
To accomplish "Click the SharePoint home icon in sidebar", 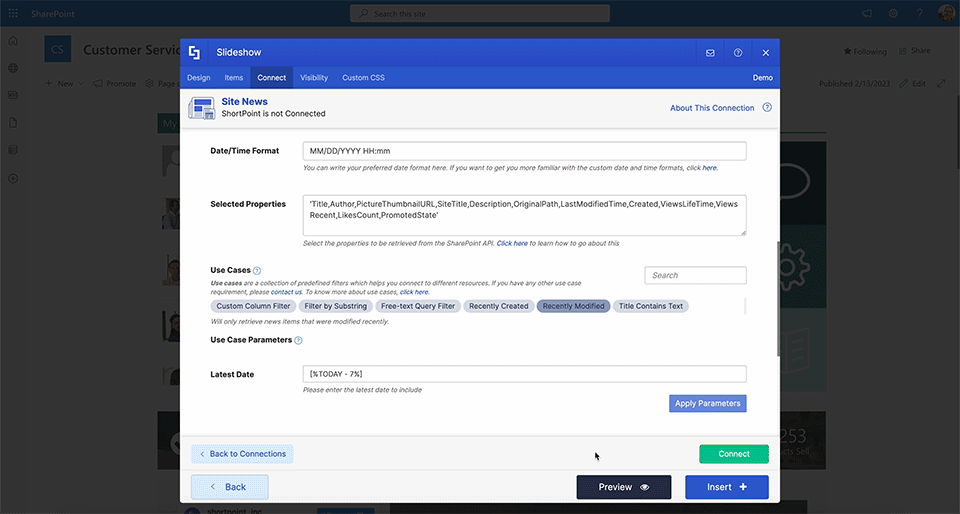I will click(x=13, y=41).
